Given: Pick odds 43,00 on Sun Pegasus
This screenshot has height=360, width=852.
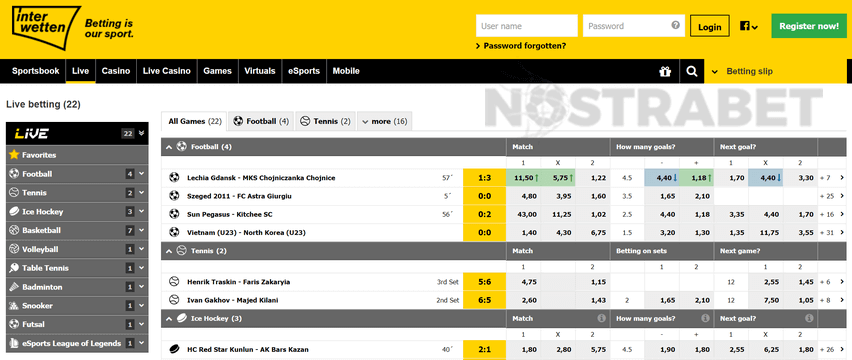Looking at the screenshot, I should click(523, 214).
